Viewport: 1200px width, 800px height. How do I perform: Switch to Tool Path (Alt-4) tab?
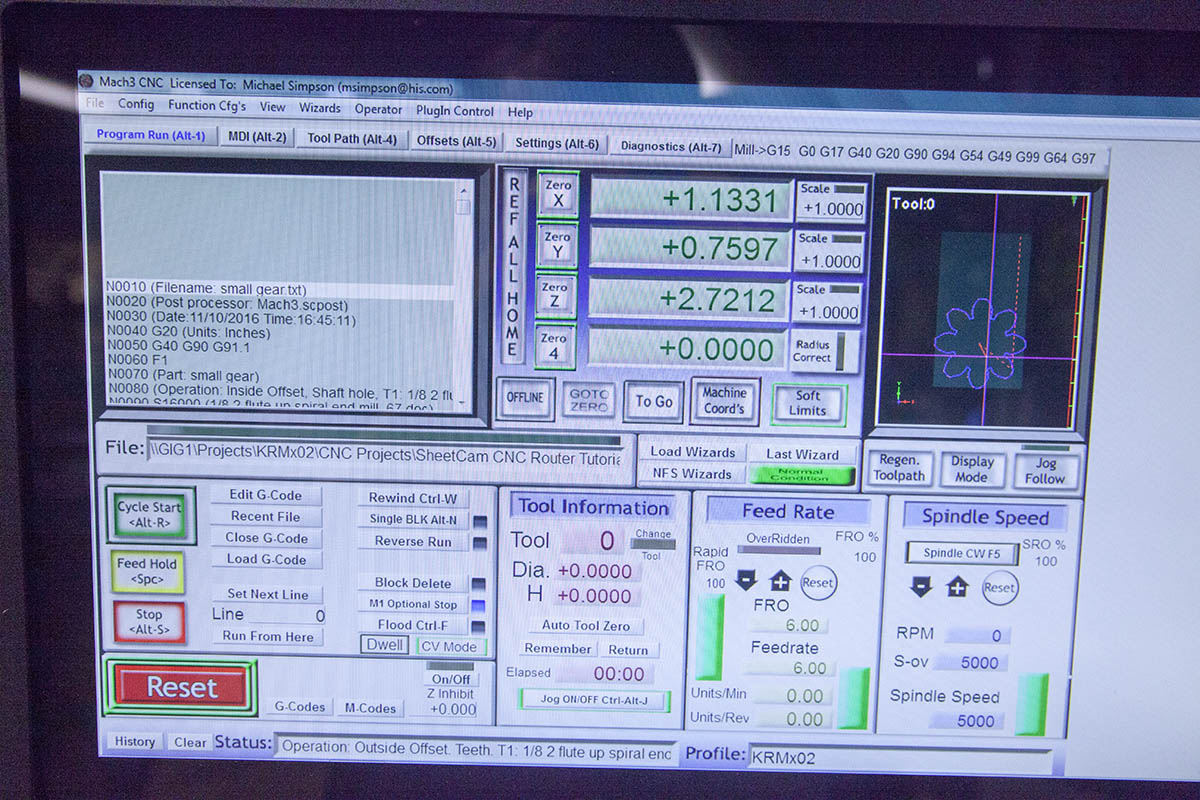coord(352,139)
